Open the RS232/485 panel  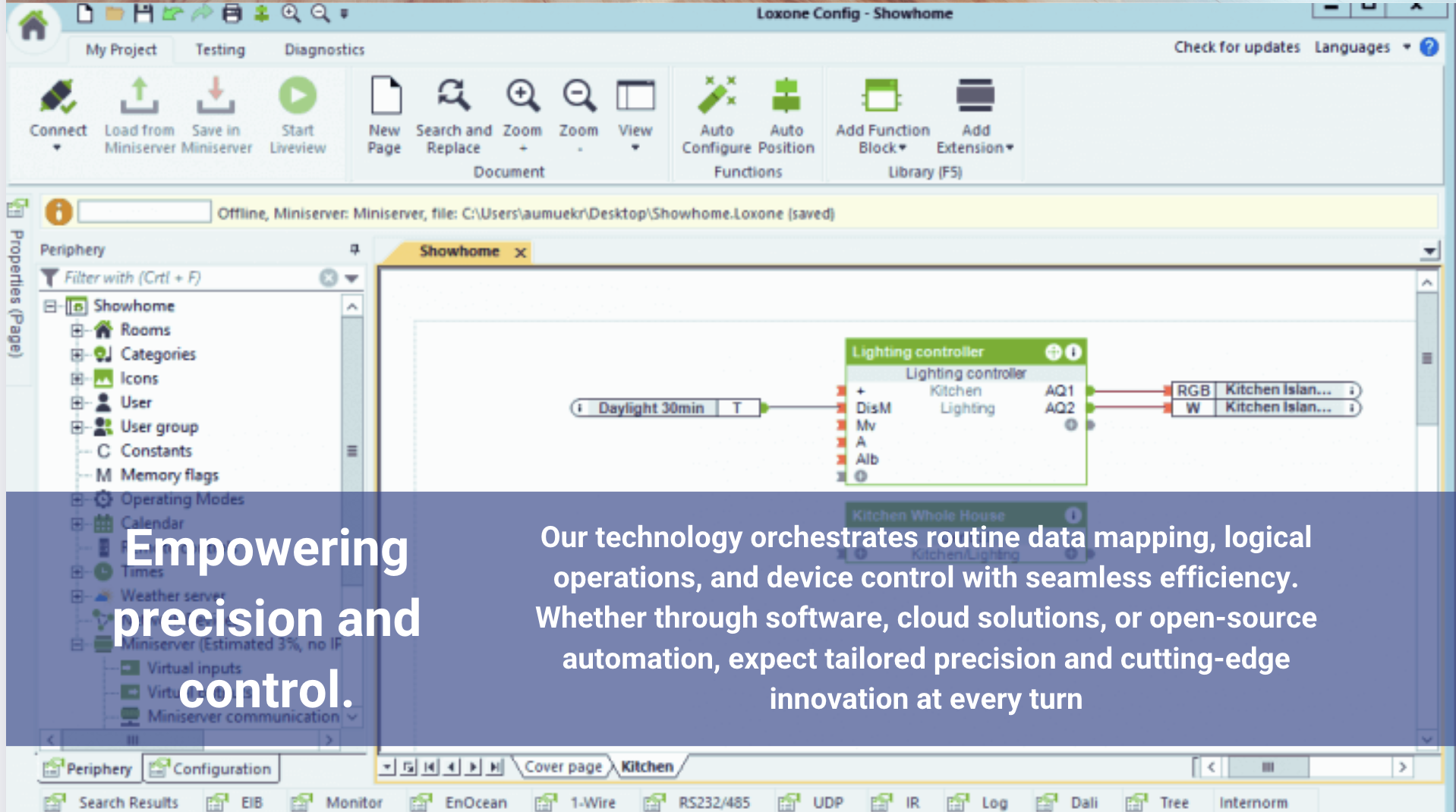click(x=697, y=802)
